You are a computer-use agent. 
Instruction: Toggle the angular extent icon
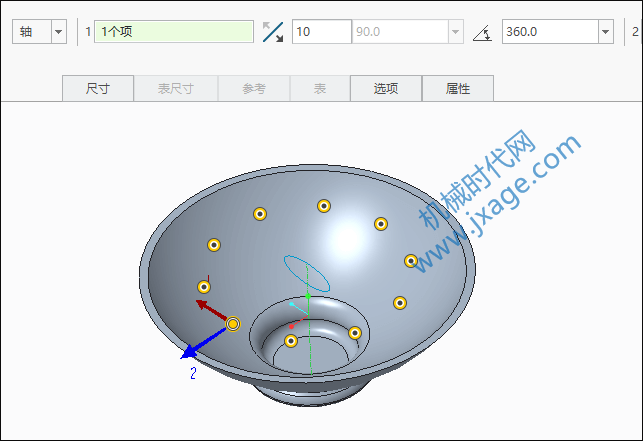tap(483, 32)
